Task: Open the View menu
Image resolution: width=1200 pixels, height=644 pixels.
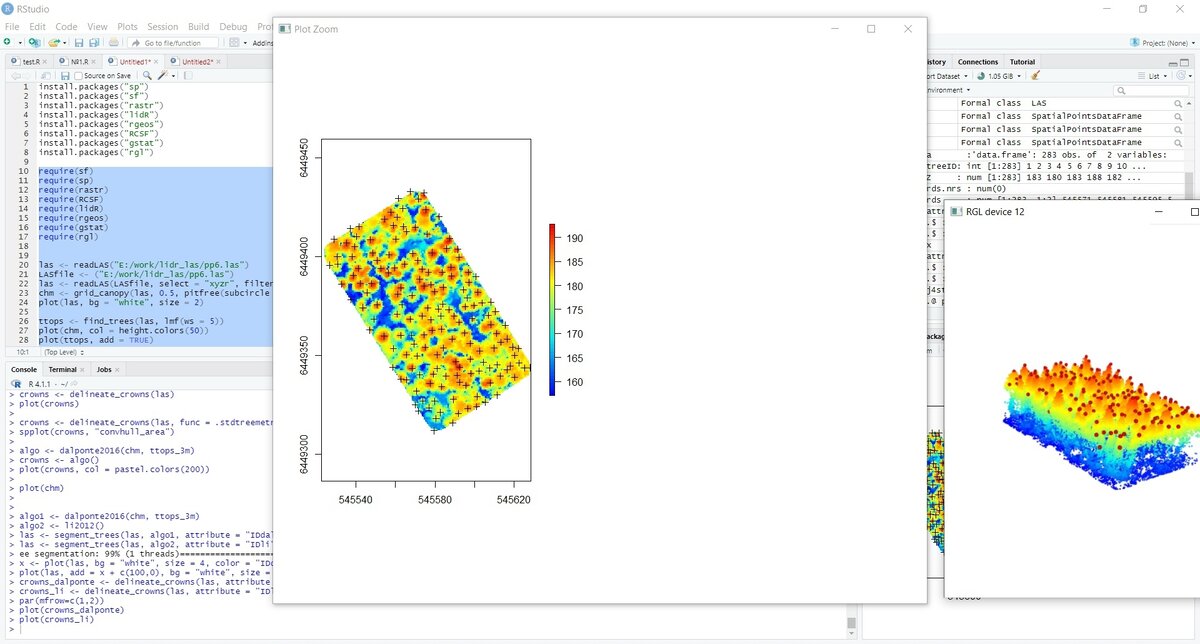Action: pyautogui.click(x=97, y=27)
